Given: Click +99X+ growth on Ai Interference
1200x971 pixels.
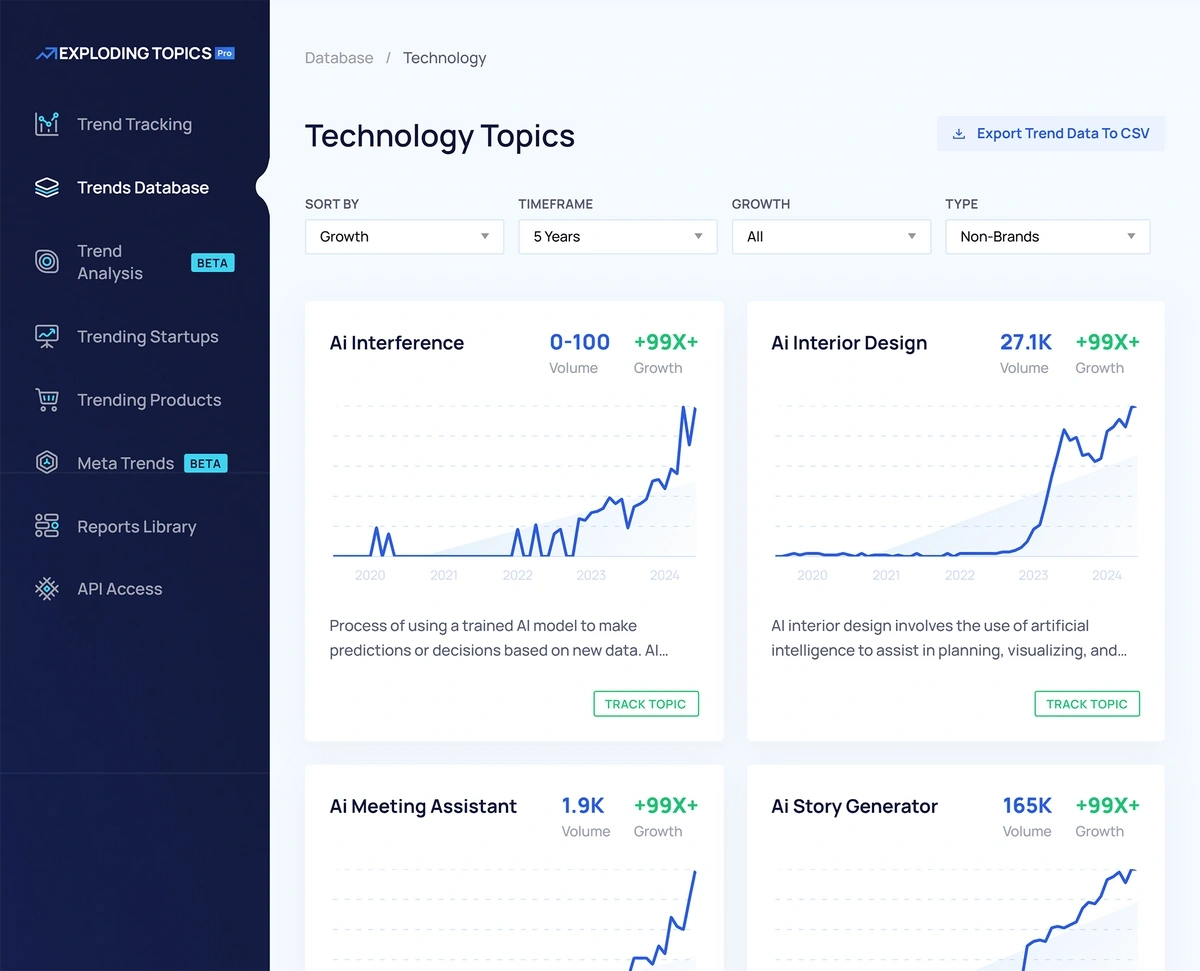Looking at the screenshot, I should 666,342.
